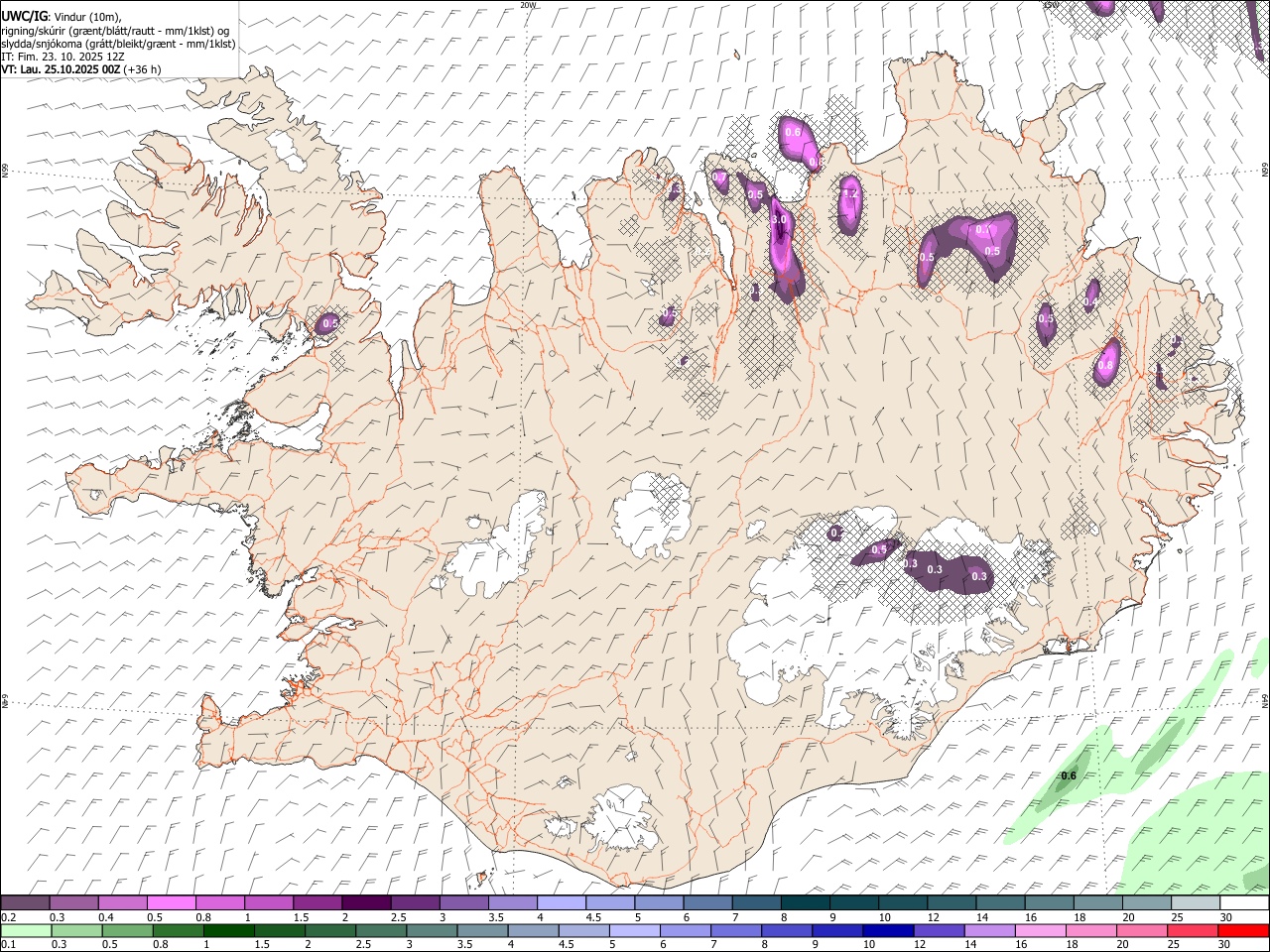Image resolution: width=1270 pixels, height=952 pixels.
Task: Click the '0.4' snowfall value in the northeast
Action: (1090, 301)
